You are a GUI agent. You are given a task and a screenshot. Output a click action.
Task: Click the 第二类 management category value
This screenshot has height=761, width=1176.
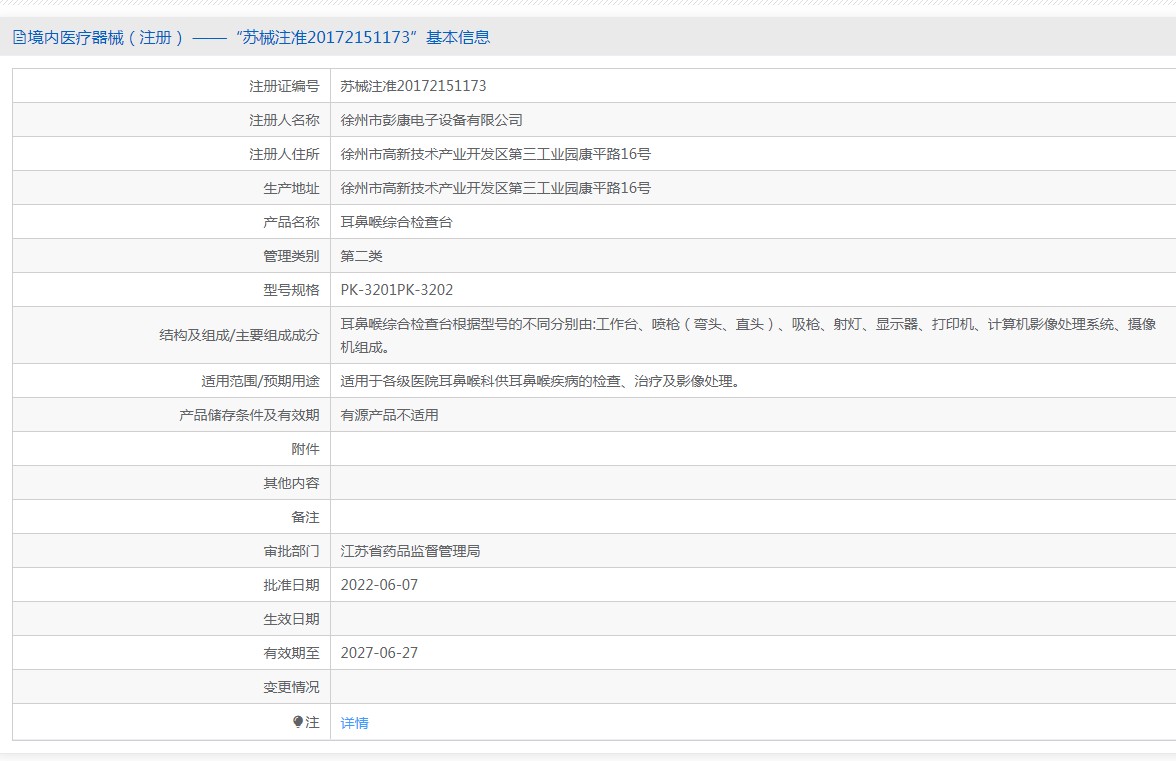click(x=361, y=256)
